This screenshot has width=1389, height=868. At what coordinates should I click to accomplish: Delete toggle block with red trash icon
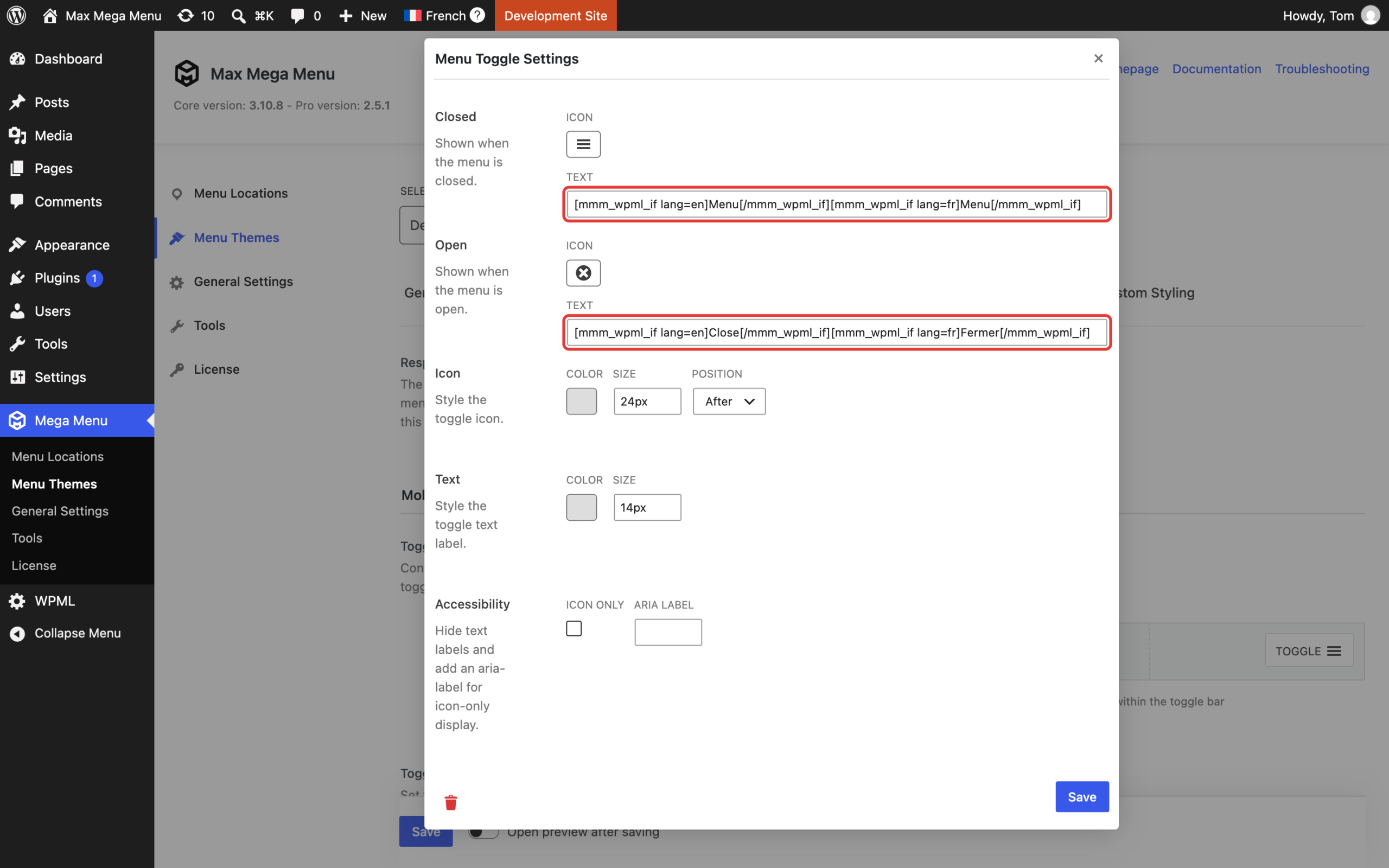450,802
